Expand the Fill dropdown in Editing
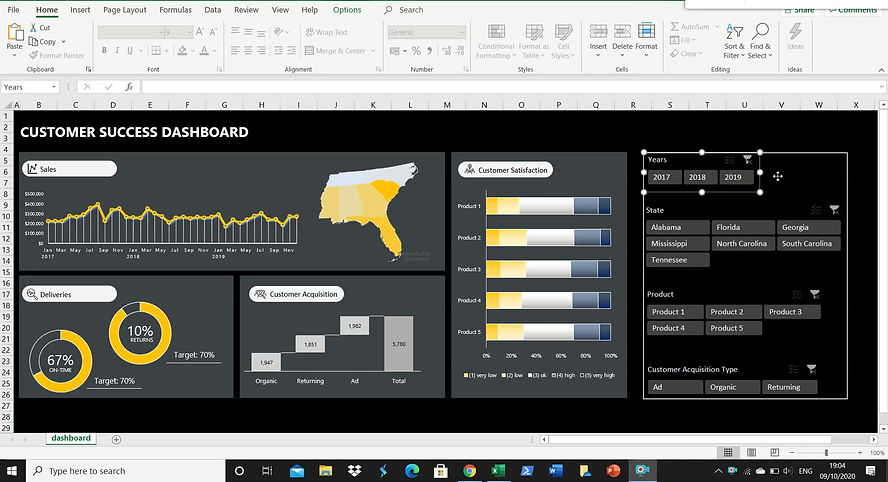The width and height of the screenshot is (888, 482). click(694, 40)
